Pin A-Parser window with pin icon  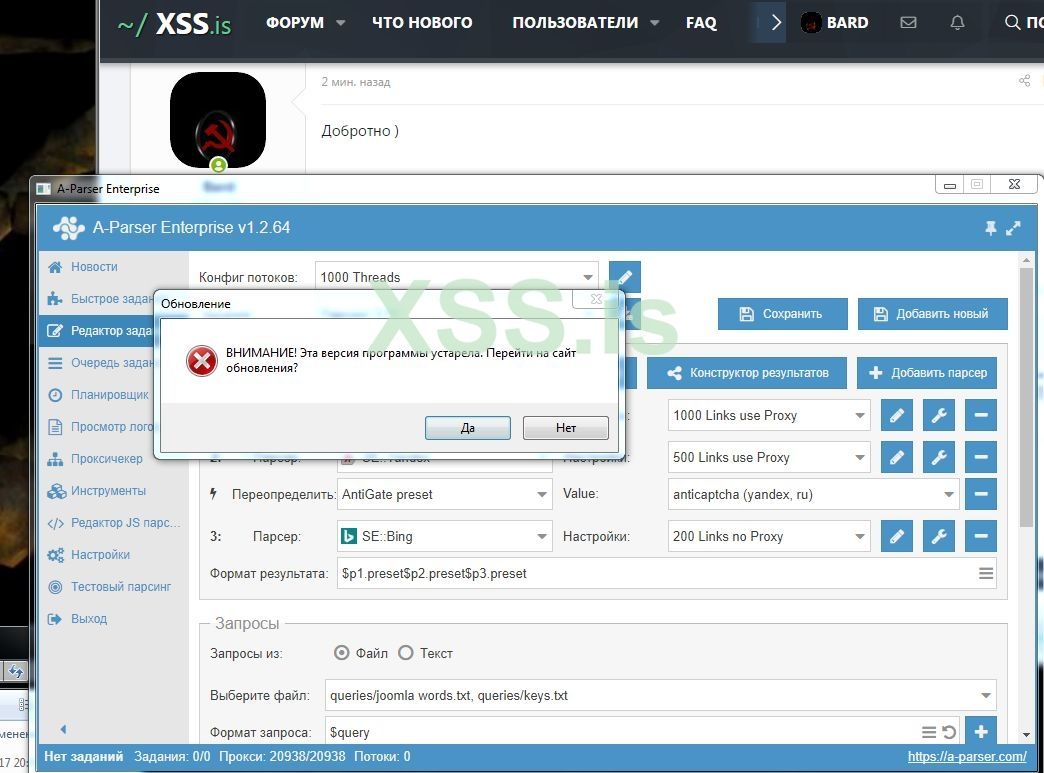click(x=991, y=228)
